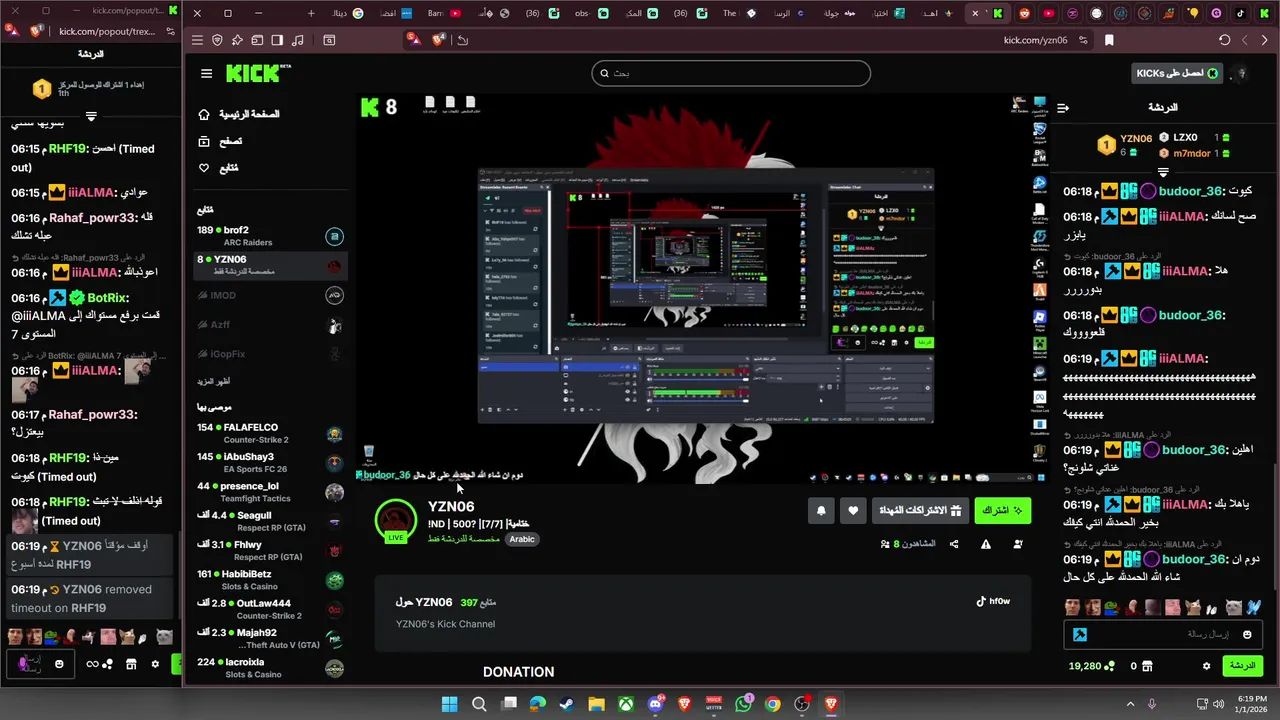Open the hf0w TikTok link
The width and height of the screenshot is (1280, 720).
[x=993, y=601]
